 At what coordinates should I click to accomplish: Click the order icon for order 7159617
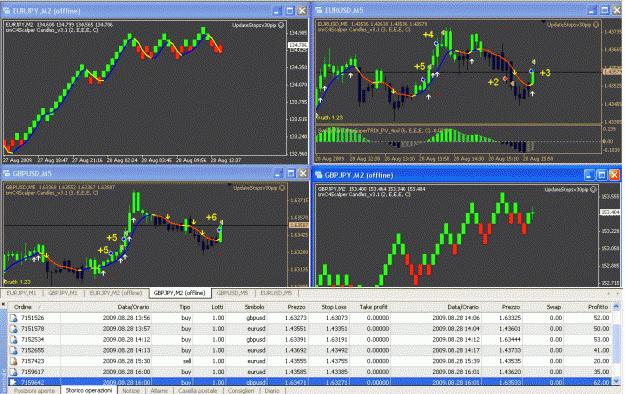(14, 372)
